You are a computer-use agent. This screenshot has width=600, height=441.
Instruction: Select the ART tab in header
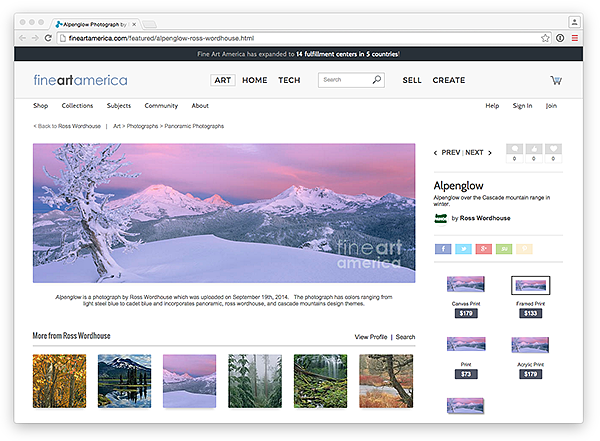(222, 80)
